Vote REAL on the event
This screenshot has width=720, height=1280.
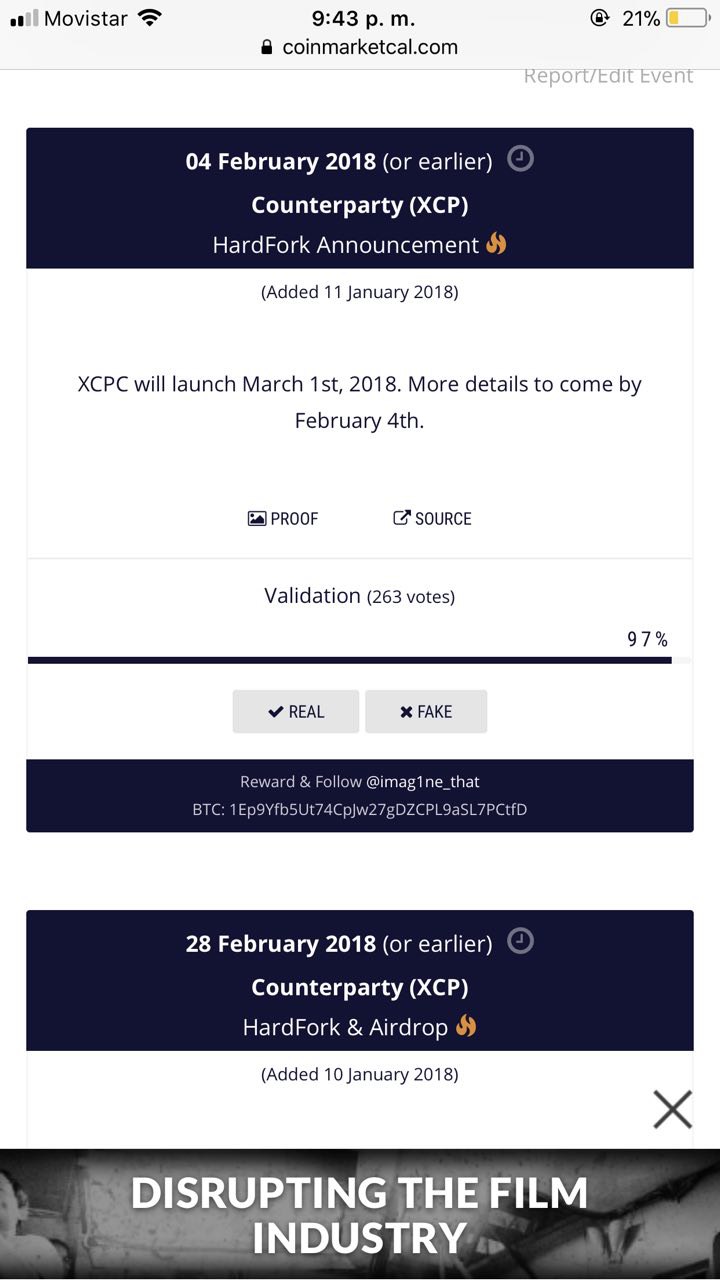pos(296,712)
